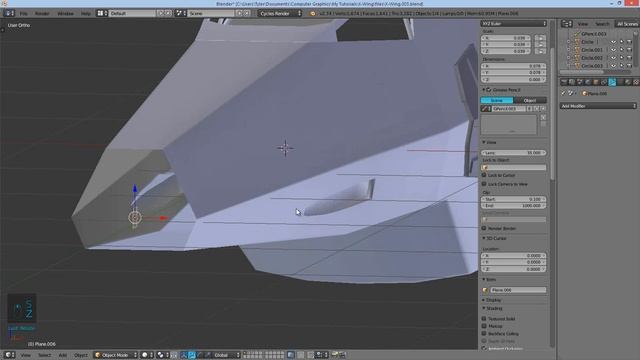The image size is (640, 360).
Task: Open the Render menu
Action: 42,13
